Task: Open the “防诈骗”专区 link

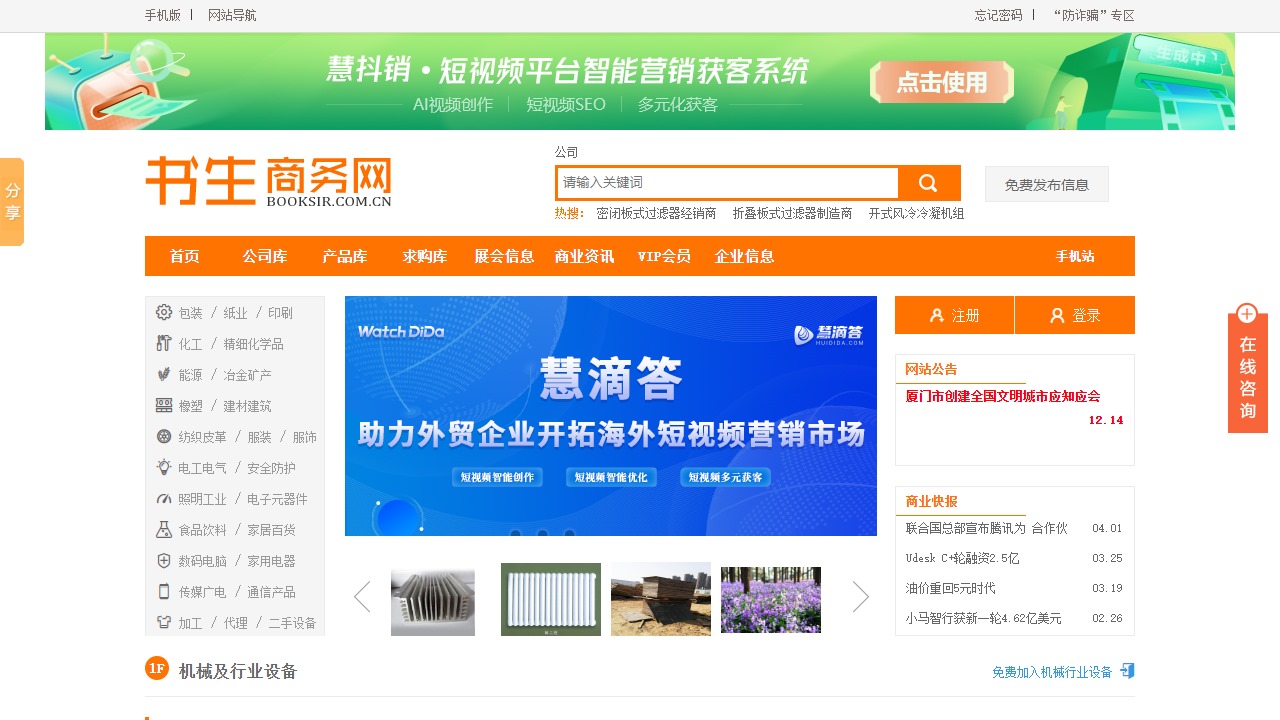Action: point(1094,15)
